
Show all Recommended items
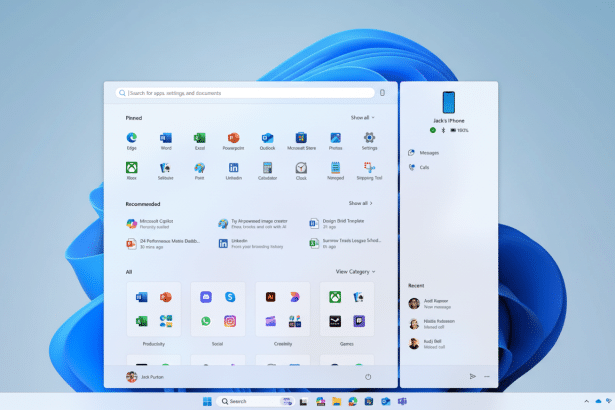[x=360, y=203]
